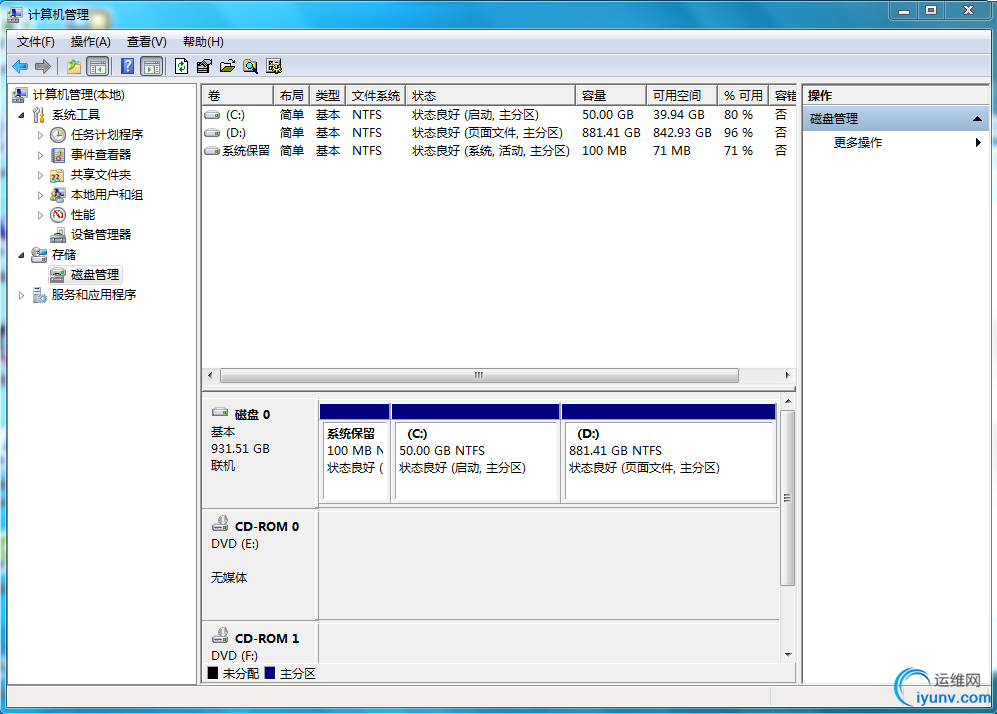Click the disk view scroll down arrow
Viewport: 997px width, 714px height.
tap(788, 655)
